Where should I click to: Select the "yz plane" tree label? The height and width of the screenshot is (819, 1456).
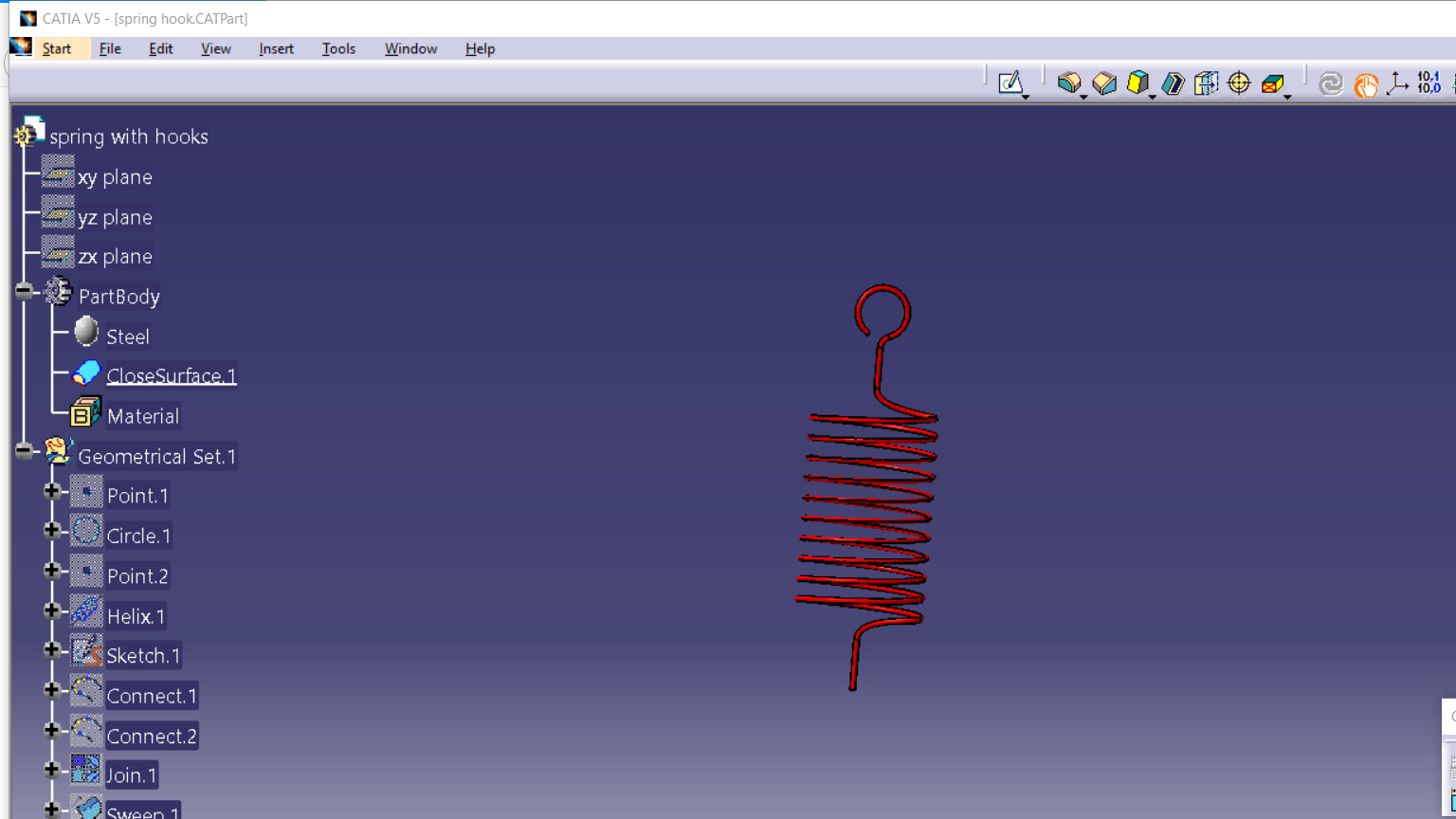pos(115,218)
